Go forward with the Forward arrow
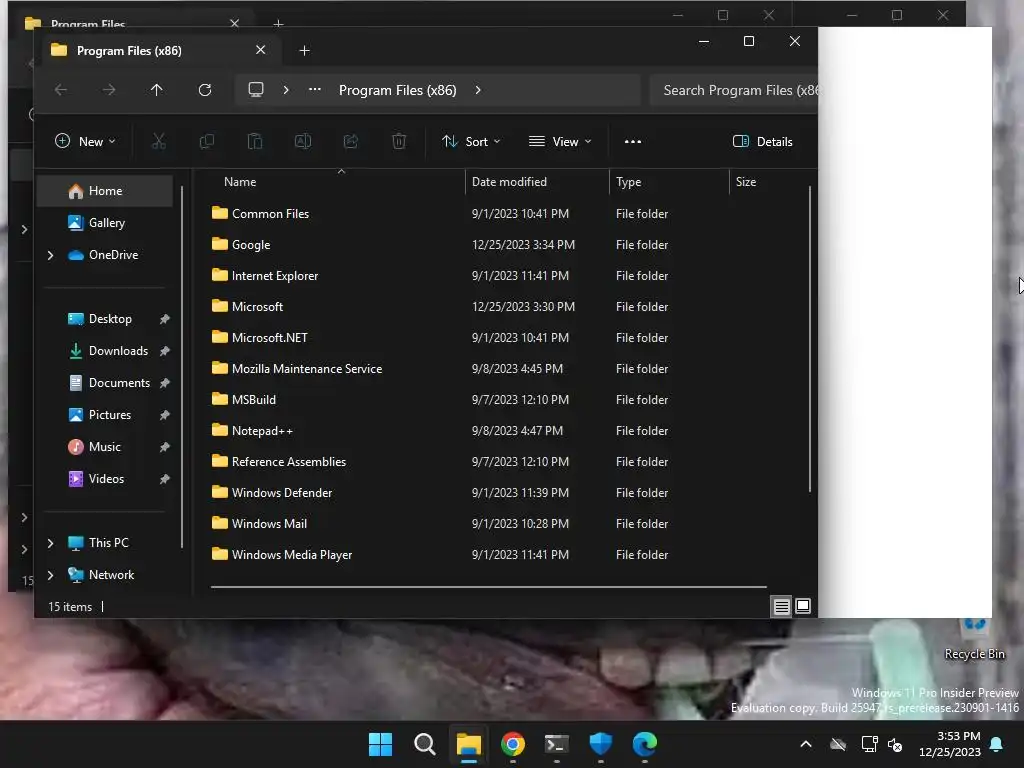Image resolution: width=1024 pixels, height=768 pixels. (x=109, y=90)
